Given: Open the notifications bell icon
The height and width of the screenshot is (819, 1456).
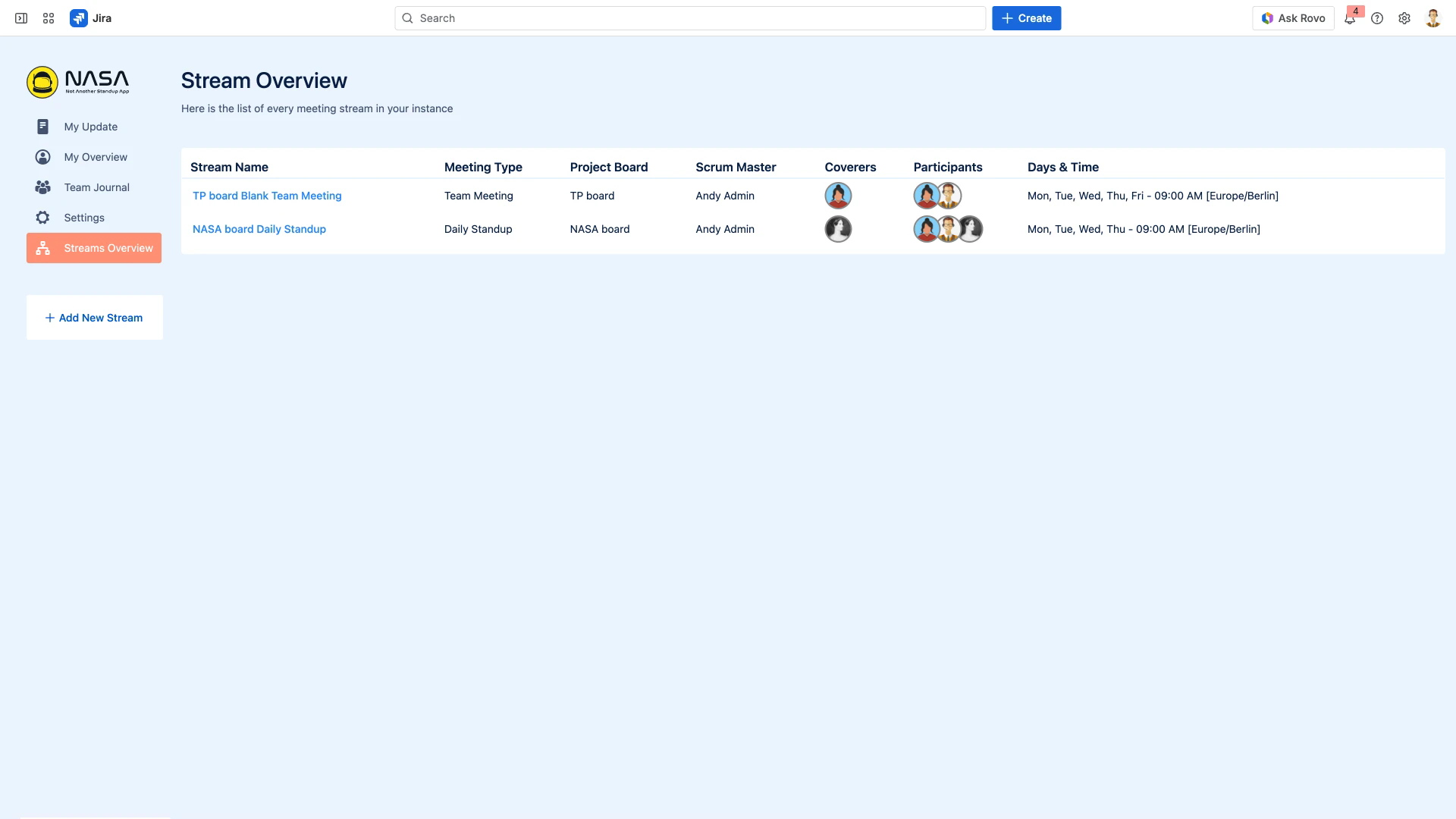Looking at the screenshot, I should coord(1350,19).
